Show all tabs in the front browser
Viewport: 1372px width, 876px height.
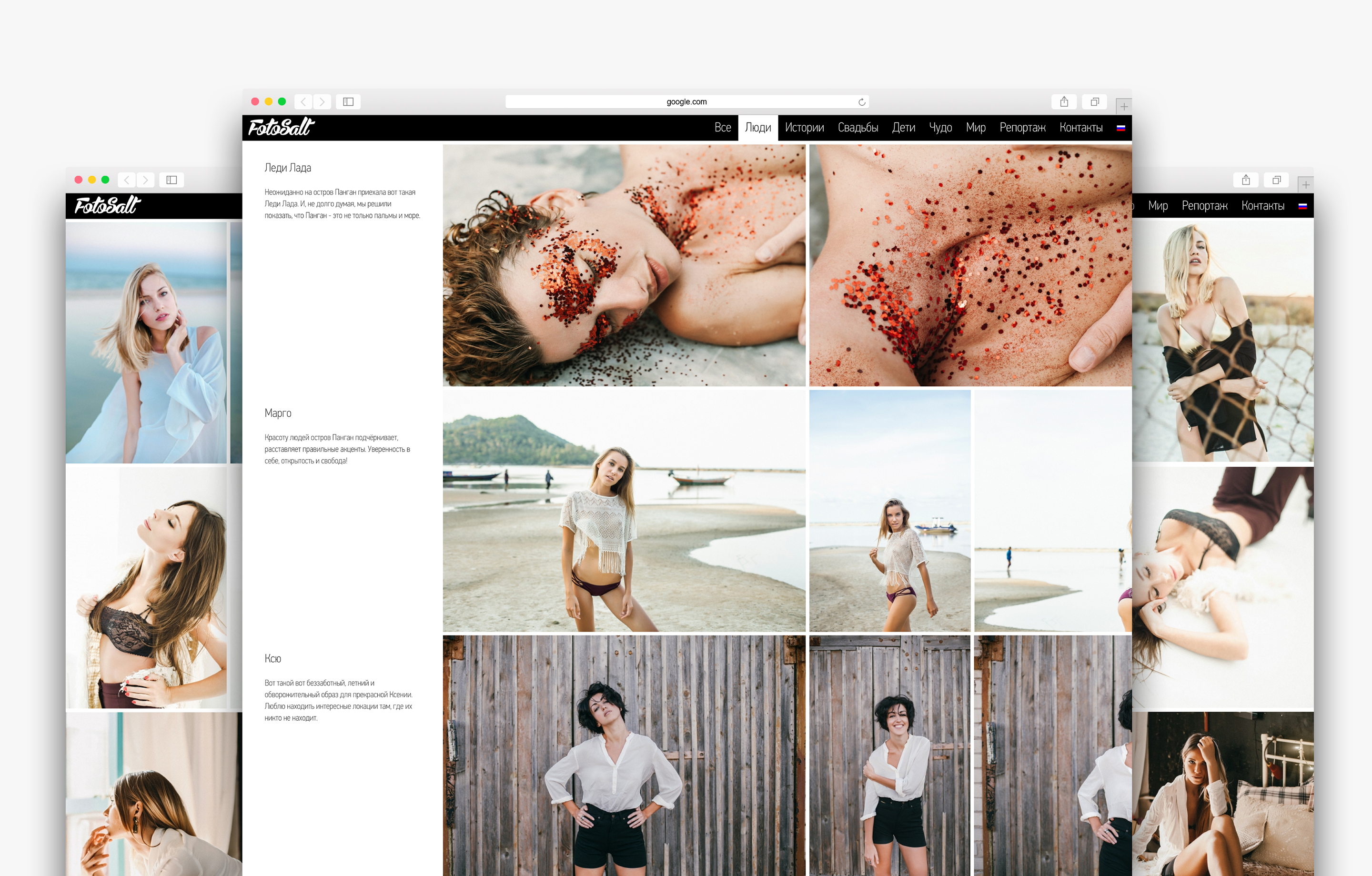tap(1095, 102)
